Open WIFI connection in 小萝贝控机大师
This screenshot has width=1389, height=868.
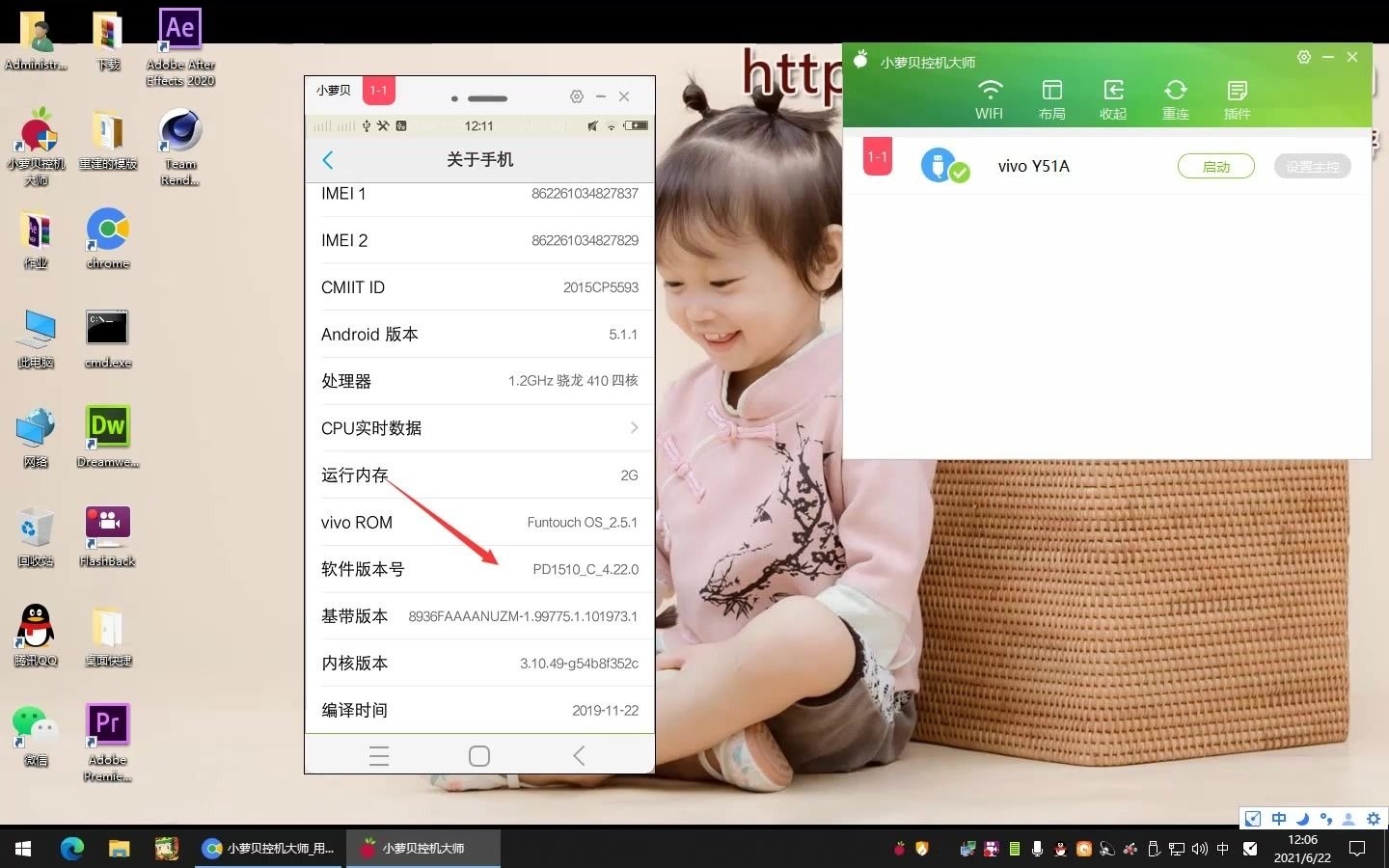989,99
